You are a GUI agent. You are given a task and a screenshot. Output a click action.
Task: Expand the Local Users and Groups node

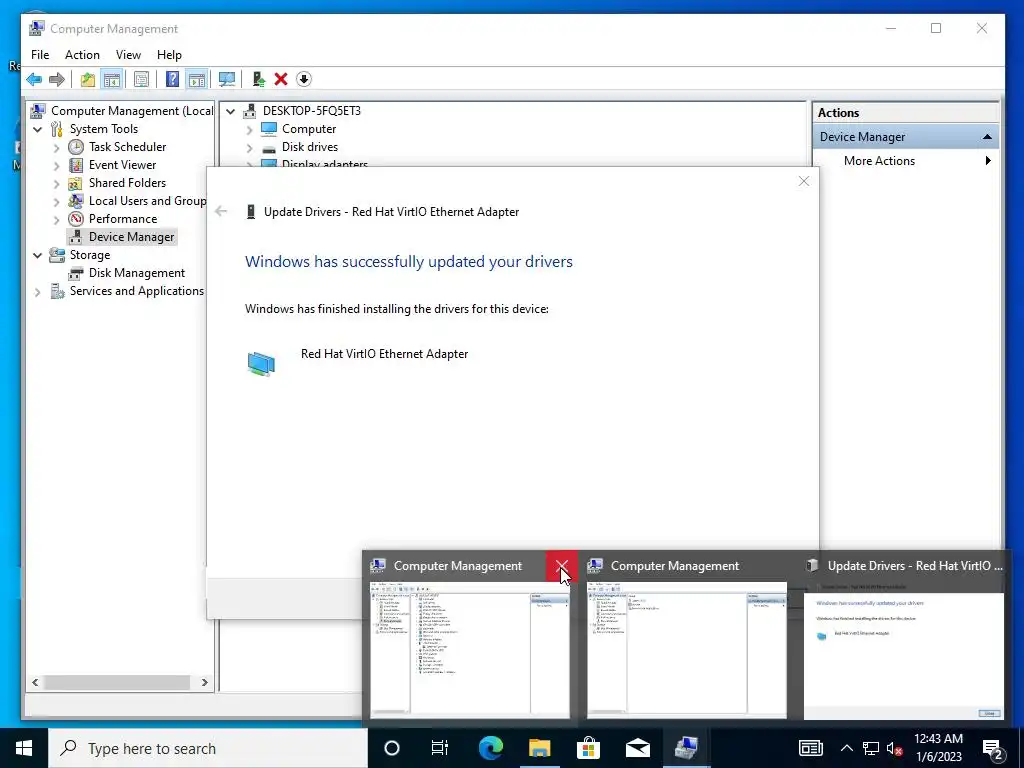(x=56, y=201)
